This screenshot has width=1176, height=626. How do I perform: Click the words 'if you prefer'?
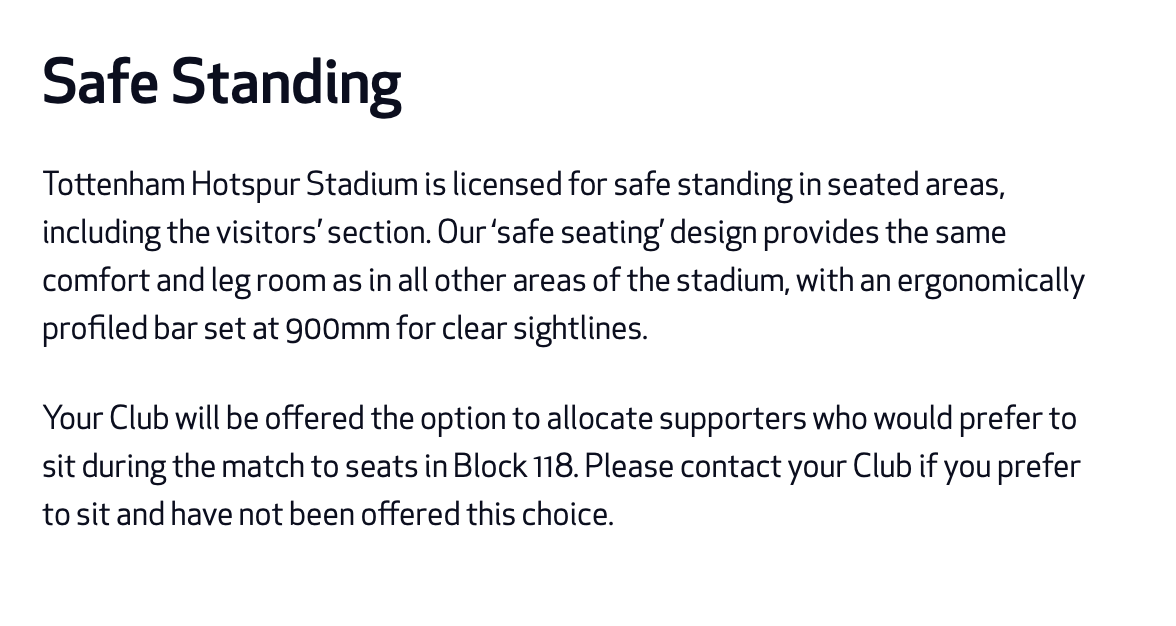point(999,466)
